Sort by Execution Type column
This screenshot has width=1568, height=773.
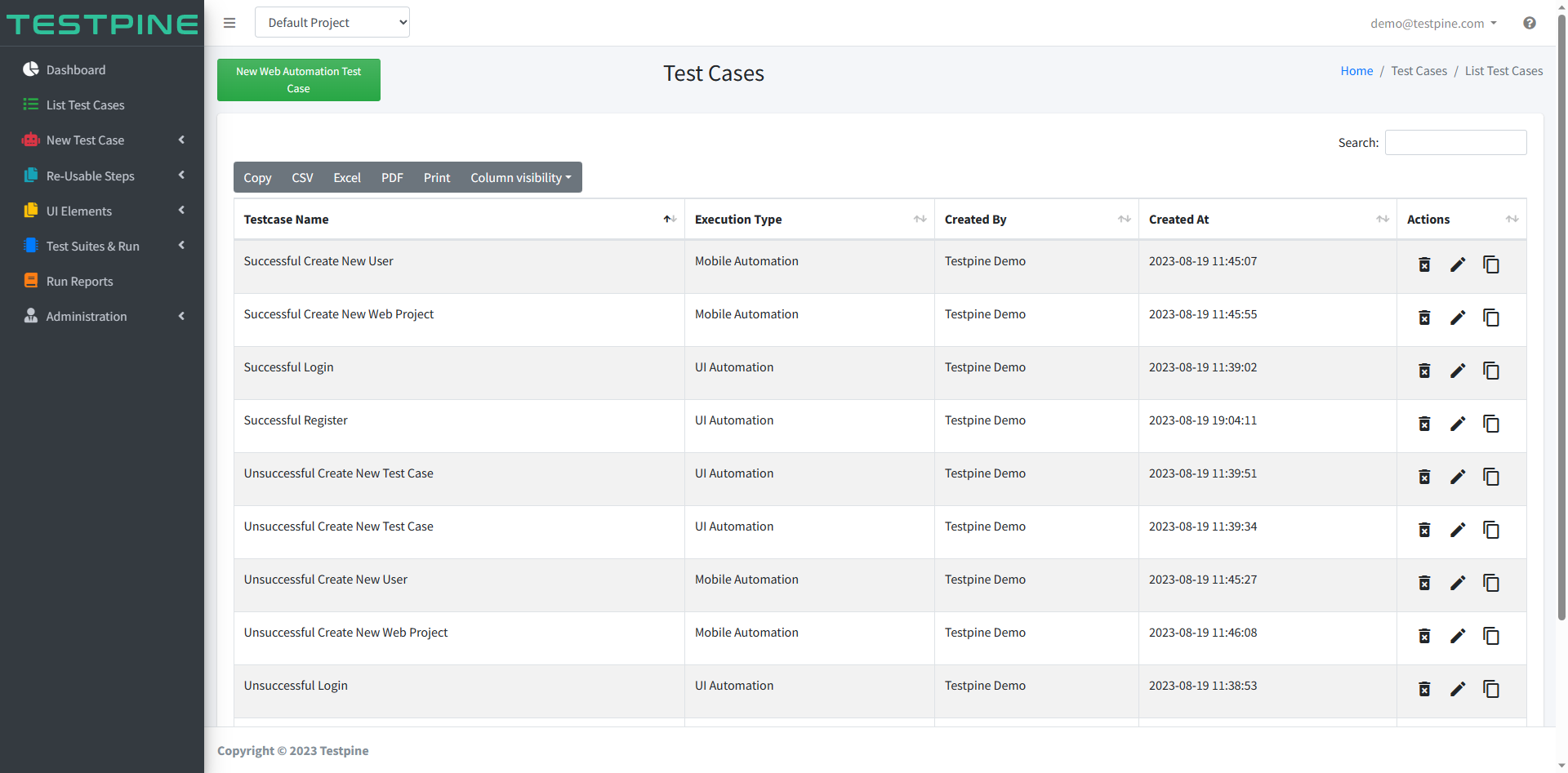click(x=809, y=219)
